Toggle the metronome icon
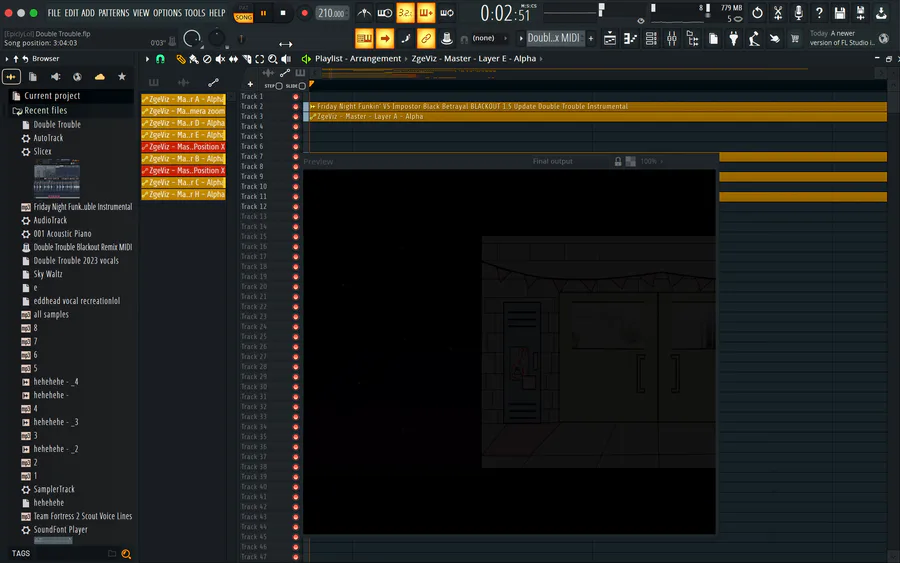The height and width of the screenshot is (563, 900). coord(364,13)
